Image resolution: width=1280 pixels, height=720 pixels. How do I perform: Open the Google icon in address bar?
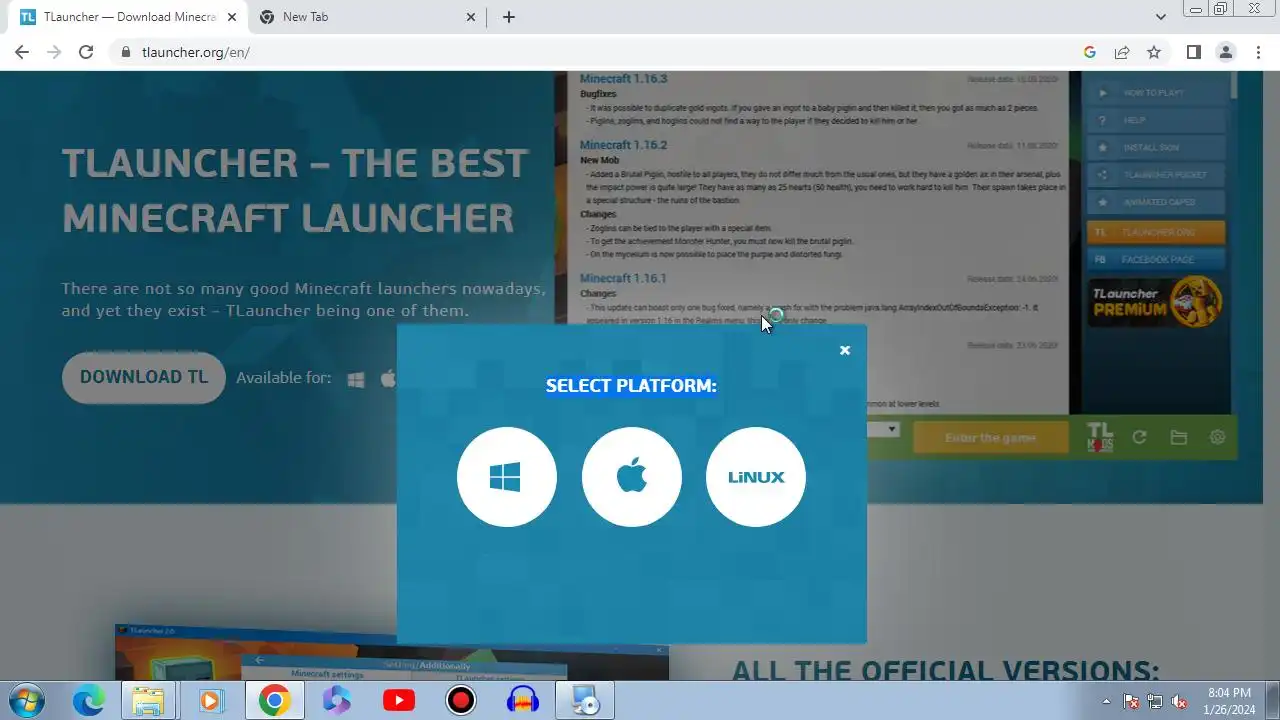click(x=1090, y=52)
